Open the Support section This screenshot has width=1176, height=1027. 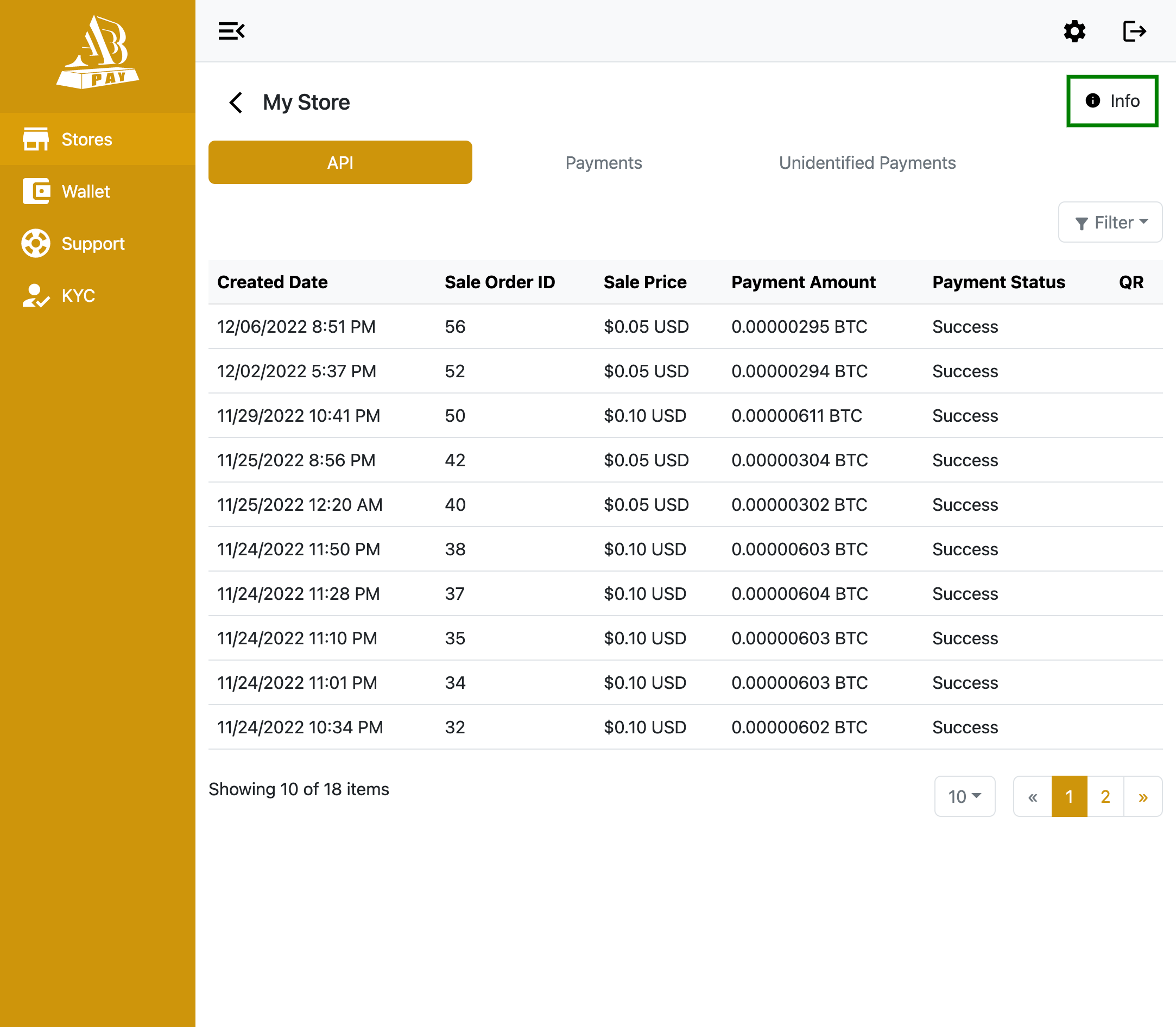pyautogui.click(x=97, y=244)
